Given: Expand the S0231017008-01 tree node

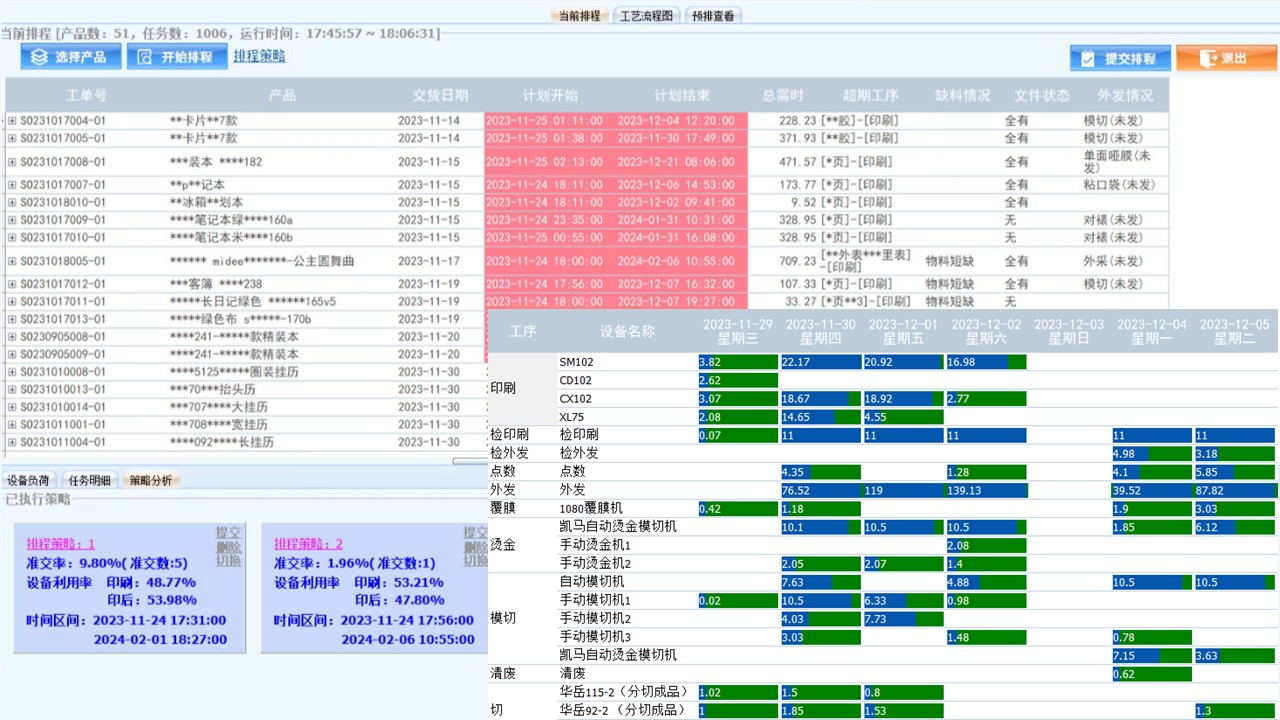Looking at the screenshot, I should point(12,161).
